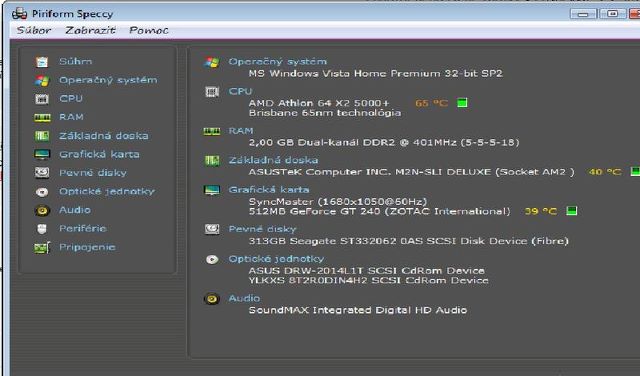Image resolution: width=640 pixels, height=376 pixels.
Task: Select RAM label in the sidebar
Action: pyautogui.click(x=71, y=117)
